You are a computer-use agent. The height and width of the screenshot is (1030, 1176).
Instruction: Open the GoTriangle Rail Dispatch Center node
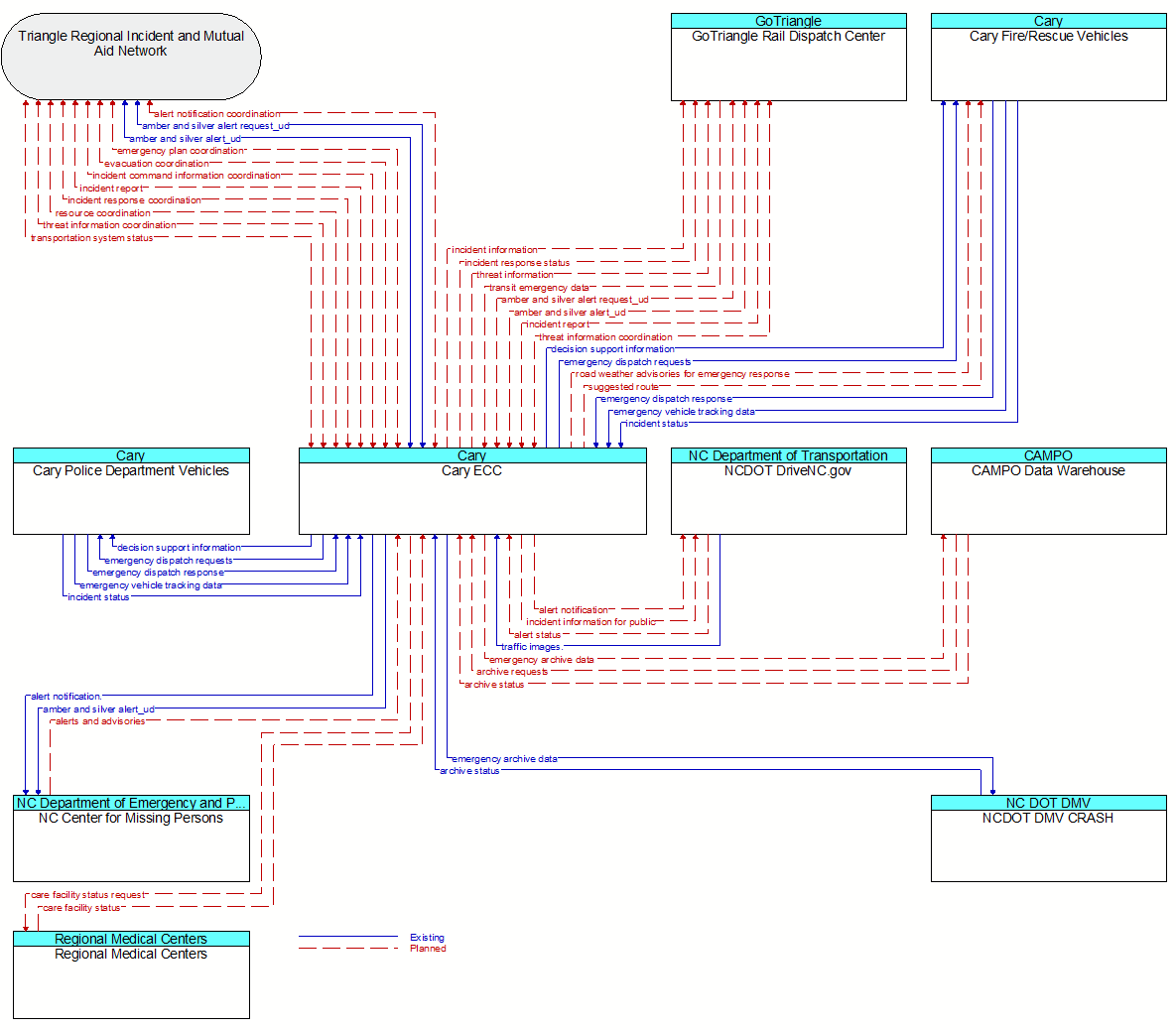coord(788,57)
